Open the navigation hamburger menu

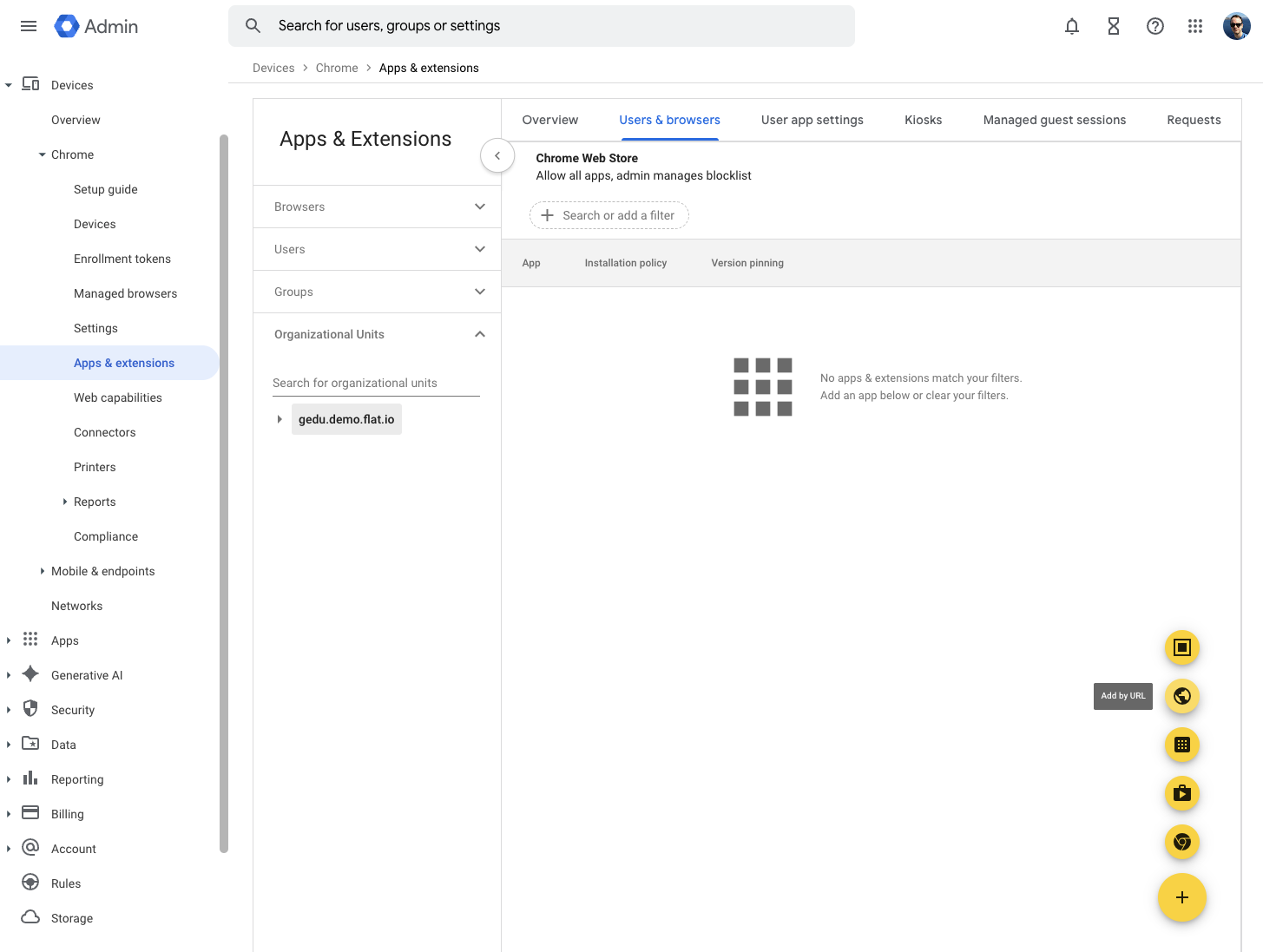pos(28,26)
